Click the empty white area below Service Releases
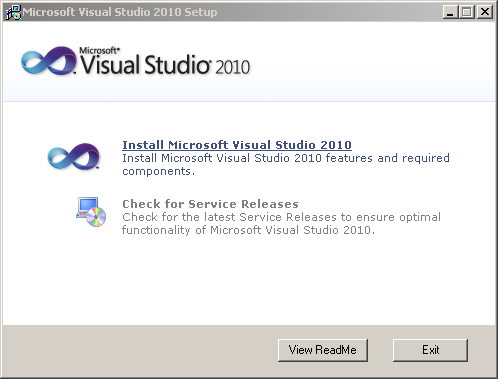The image size is (498, 379). (249, 280)
